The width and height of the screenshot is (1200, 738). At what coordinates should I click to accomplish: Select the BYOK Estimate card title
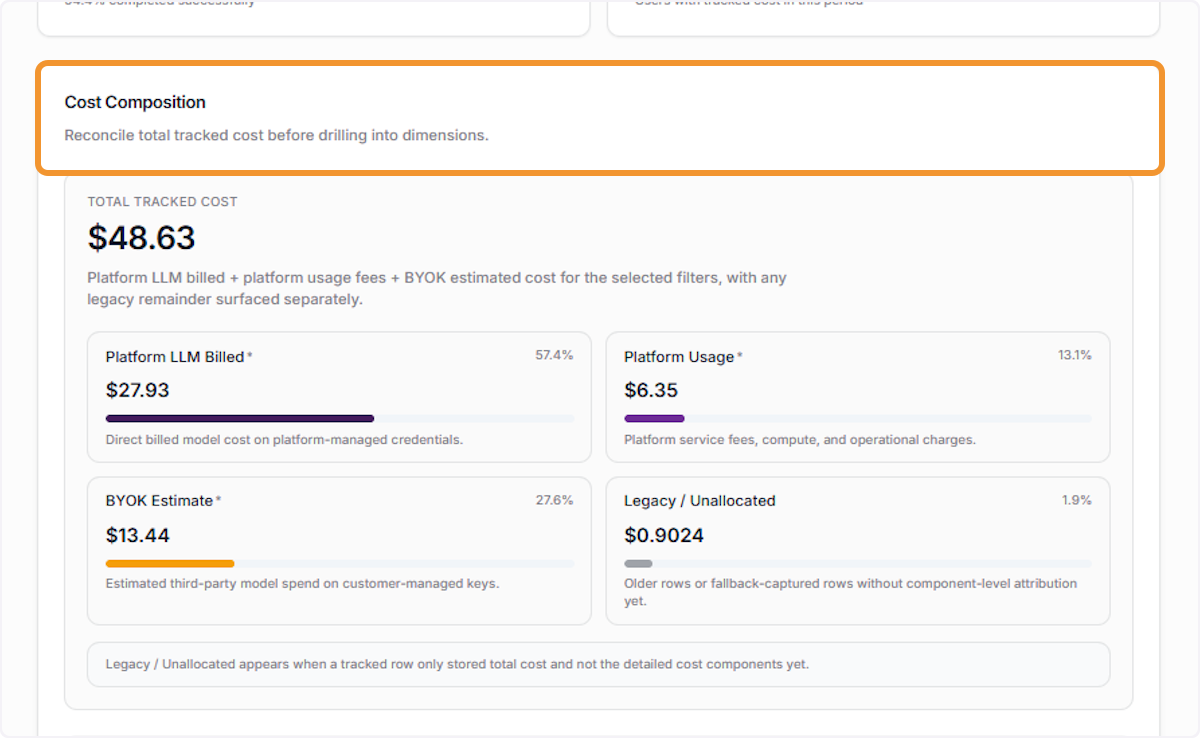[160, 501]
